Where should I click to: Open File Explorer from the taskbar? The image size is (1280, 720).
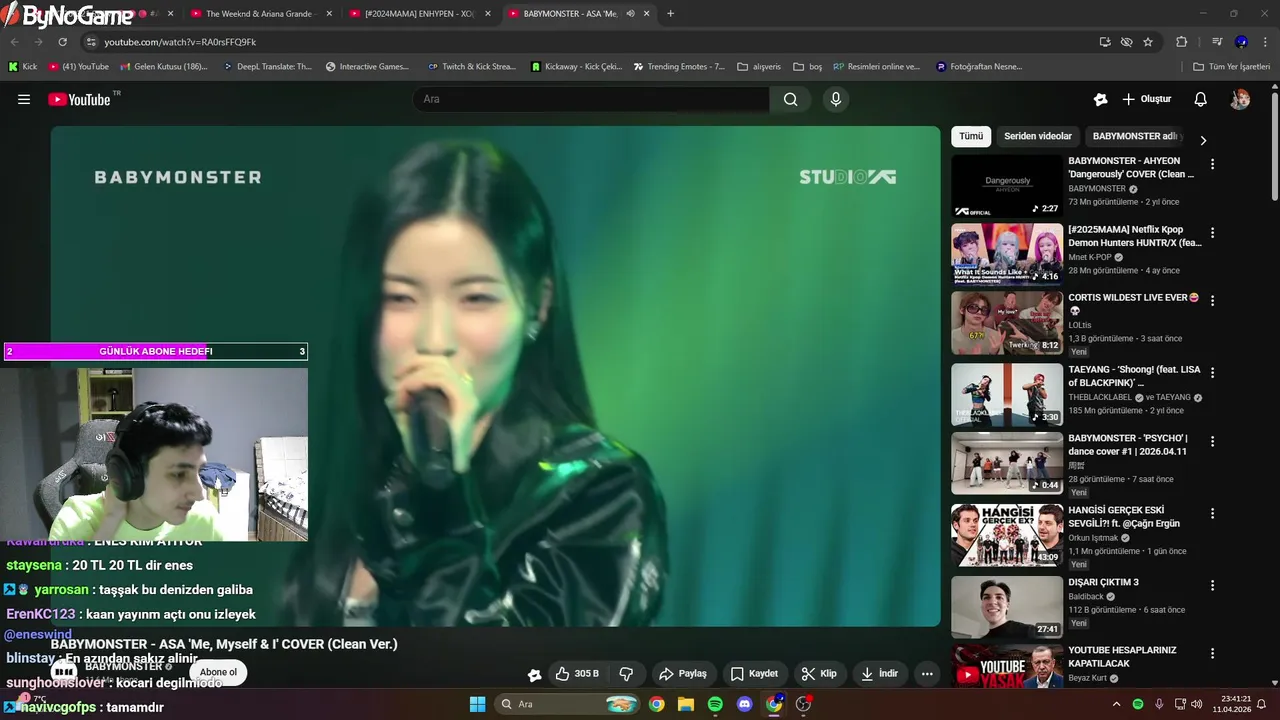686,704
